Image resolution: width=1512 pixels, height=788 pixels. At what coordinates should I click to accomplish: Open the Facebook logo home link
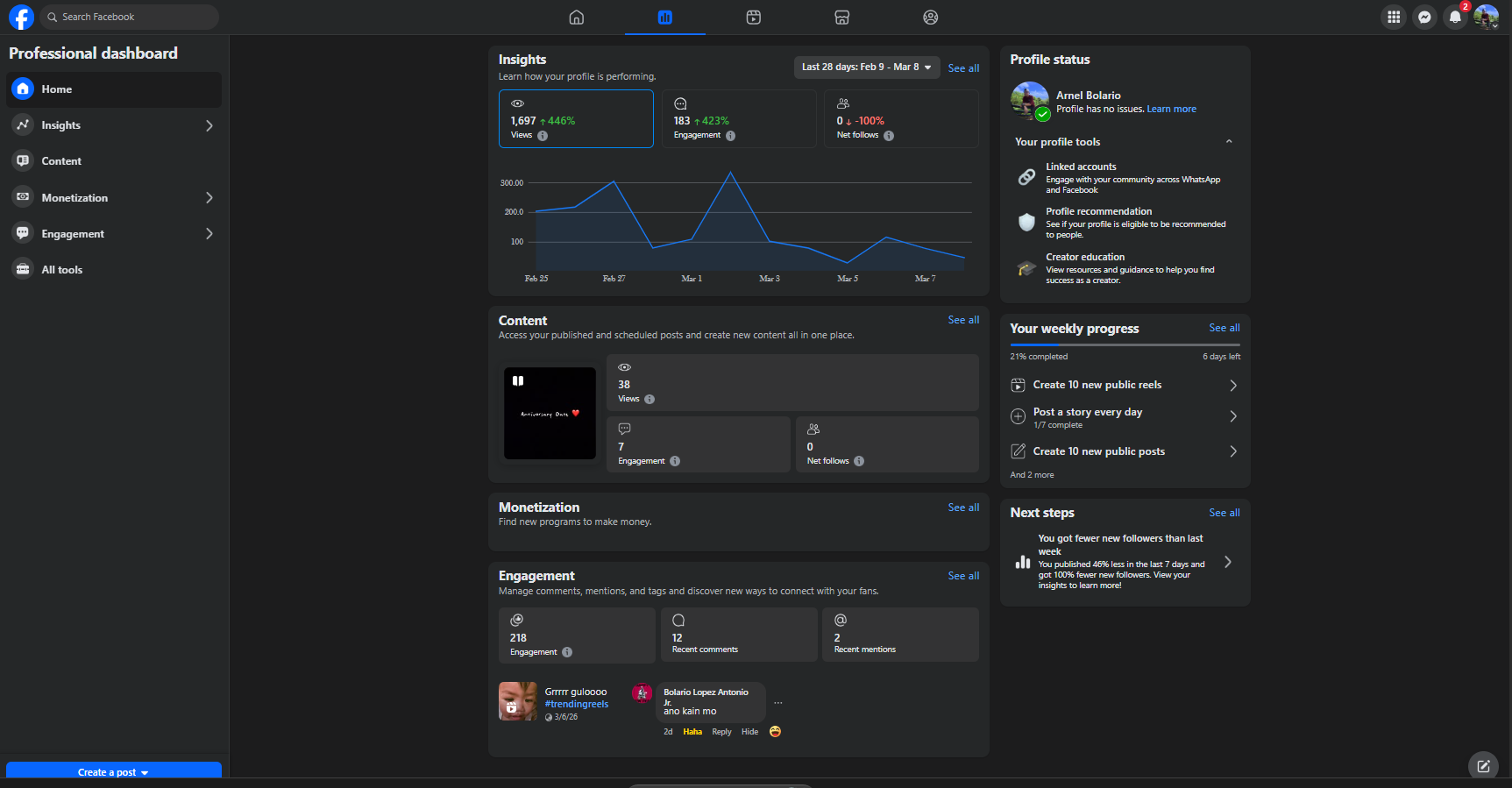pyautogui.click(x=21, y=17)
